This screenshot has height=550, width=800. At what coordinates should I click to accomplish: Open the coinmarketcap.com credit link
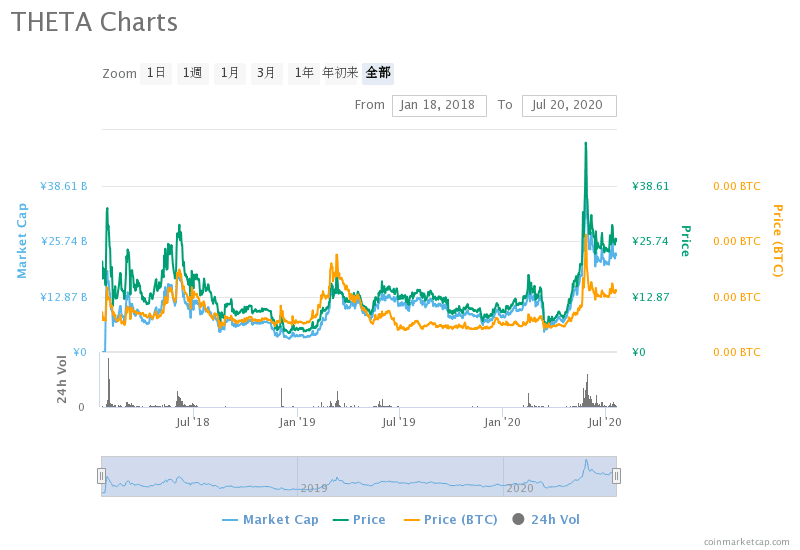[x=746, y=542]
